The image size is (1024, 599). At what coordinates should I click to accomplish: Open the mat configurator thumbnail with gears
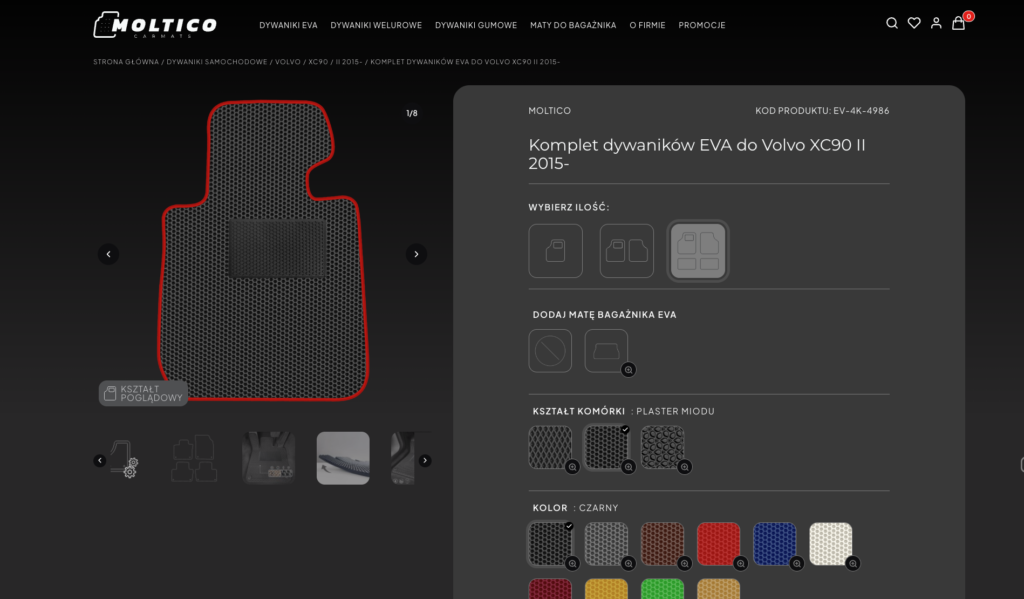click(123, 459)
